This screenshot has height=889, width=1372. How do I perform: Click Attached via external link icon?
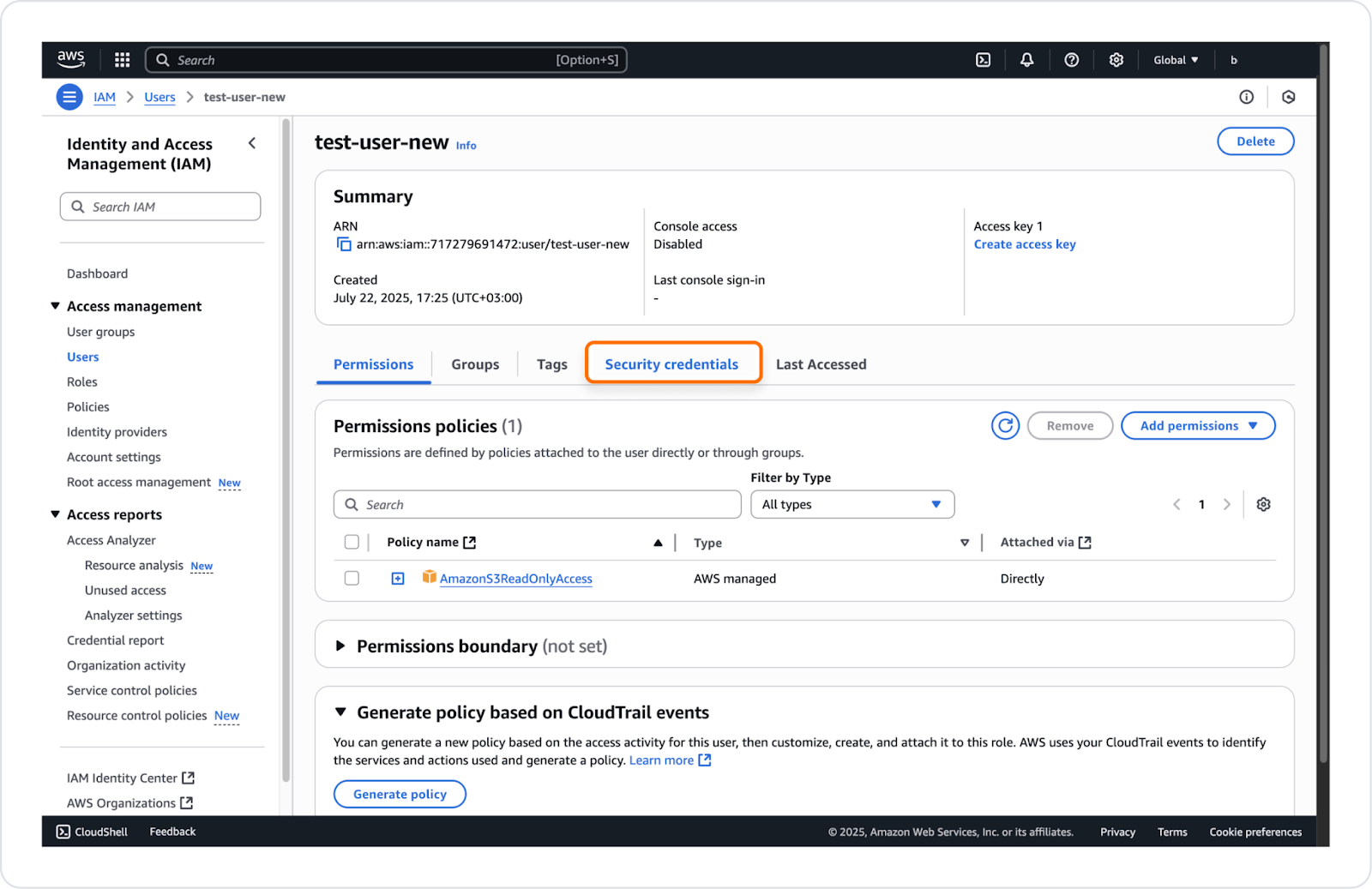pos(1085,543)
